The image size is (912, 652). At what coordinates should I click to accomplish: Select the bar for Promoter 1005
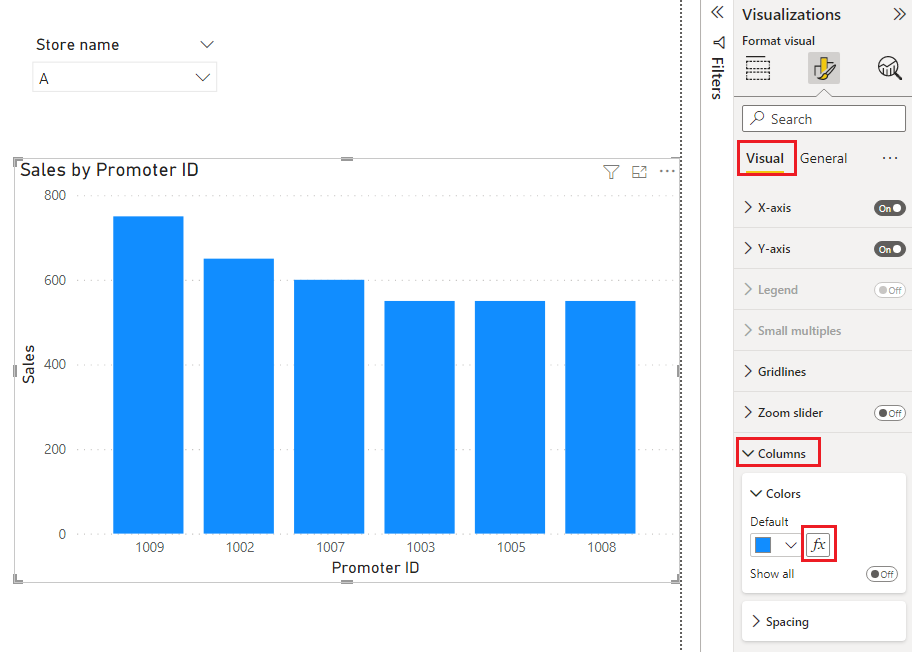click(510, 417)
